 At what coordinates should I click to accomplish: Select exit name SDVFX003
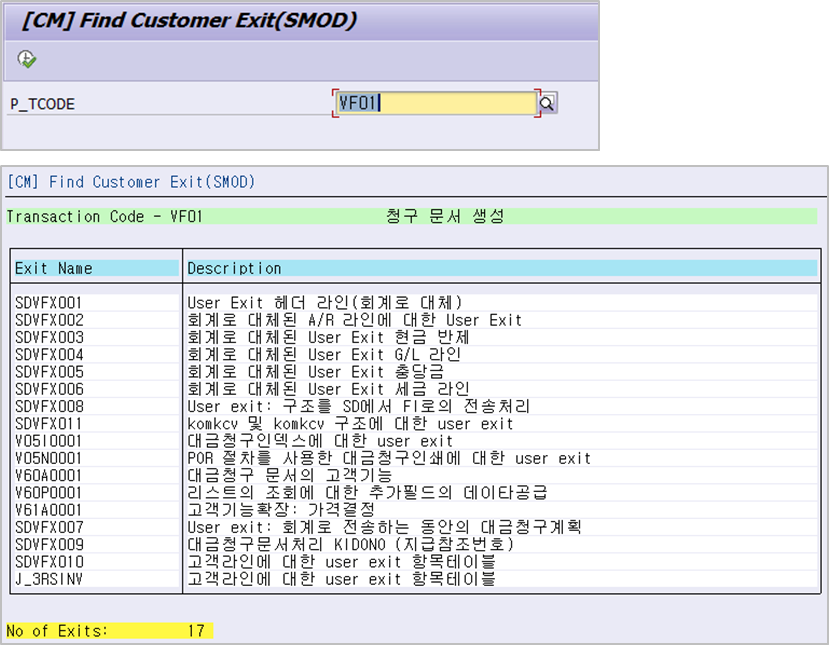tap(49, 337)
